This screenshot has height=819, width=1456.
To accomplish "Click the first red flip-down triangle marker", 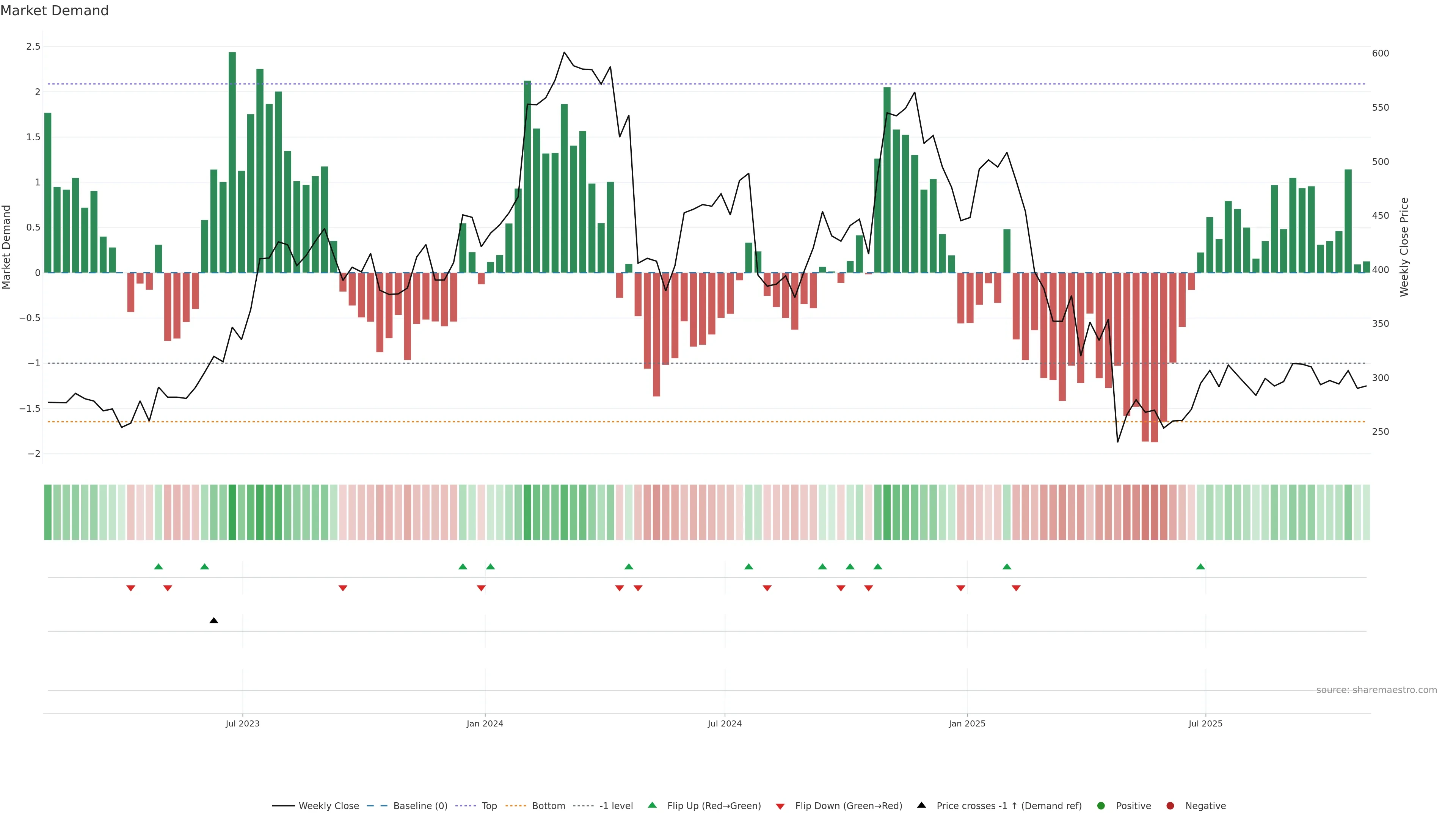I will (x=130, y=588).
